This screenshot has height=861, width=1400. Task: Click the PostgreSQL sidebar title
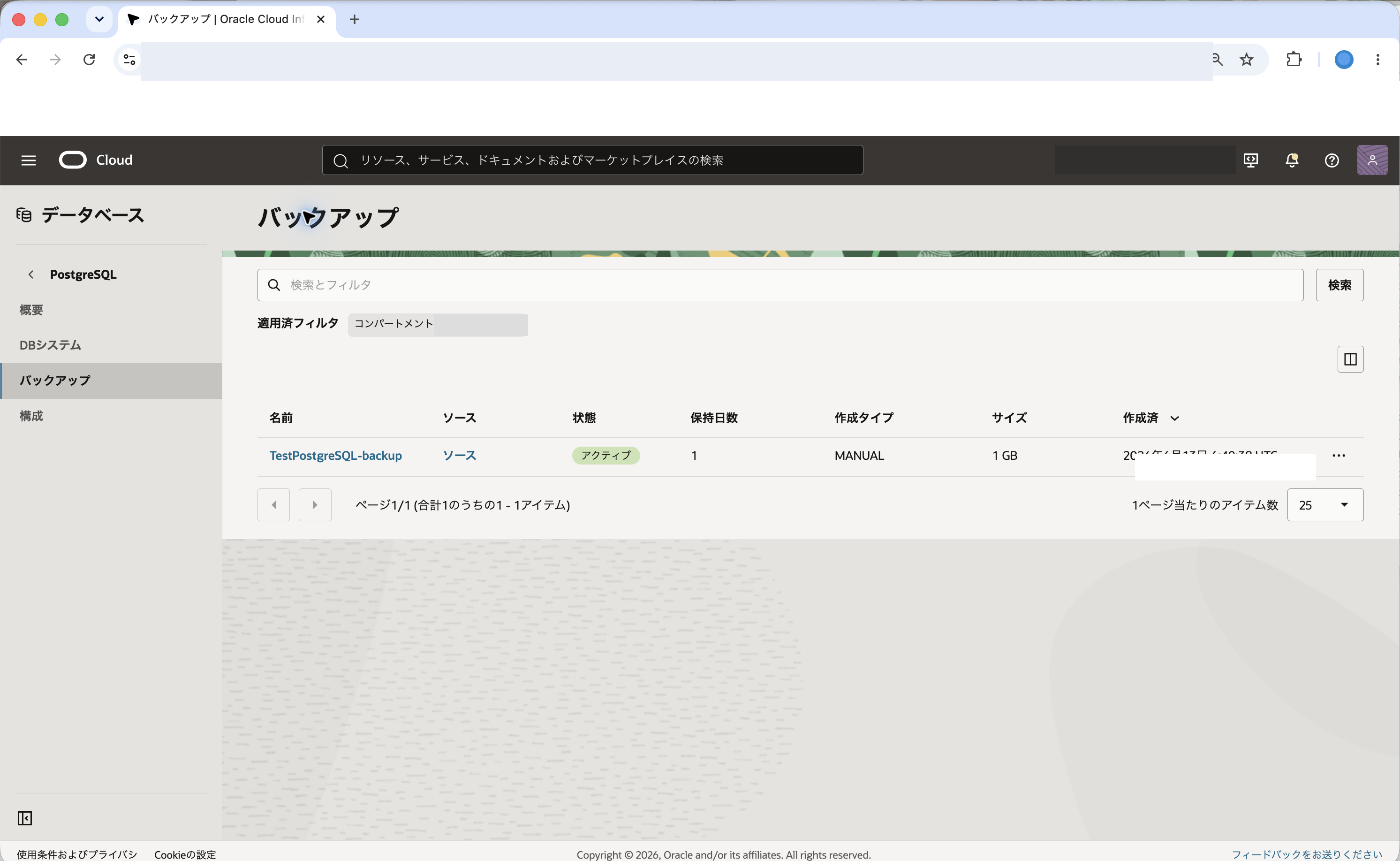coord(83,274)
